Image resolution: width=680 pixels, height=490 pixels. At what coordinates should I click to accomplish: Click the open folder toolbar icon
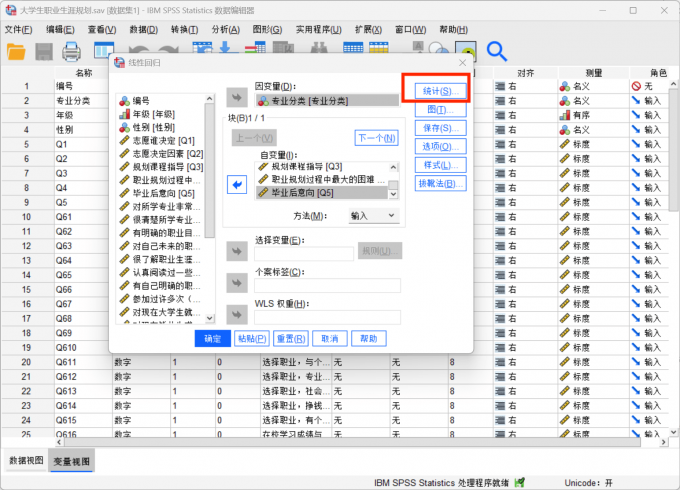17,51
